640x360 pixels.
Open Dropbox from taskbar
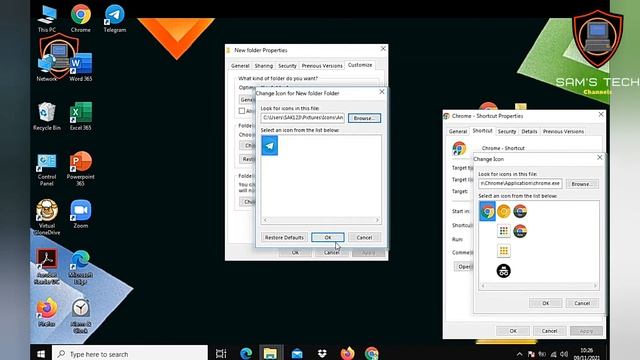[x=322, y=353]
